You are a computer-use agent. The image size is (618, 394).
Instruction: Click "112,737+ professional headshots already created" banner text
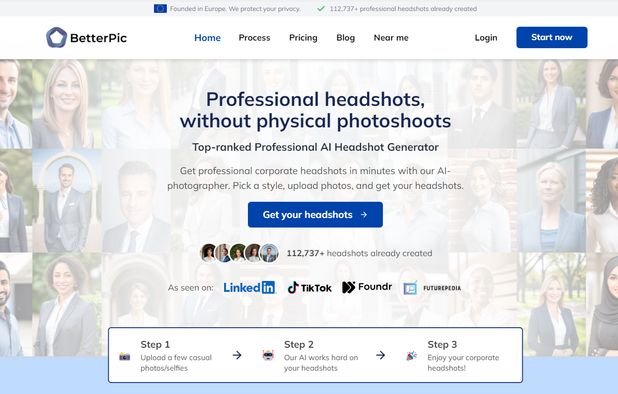tap(403, 9)
